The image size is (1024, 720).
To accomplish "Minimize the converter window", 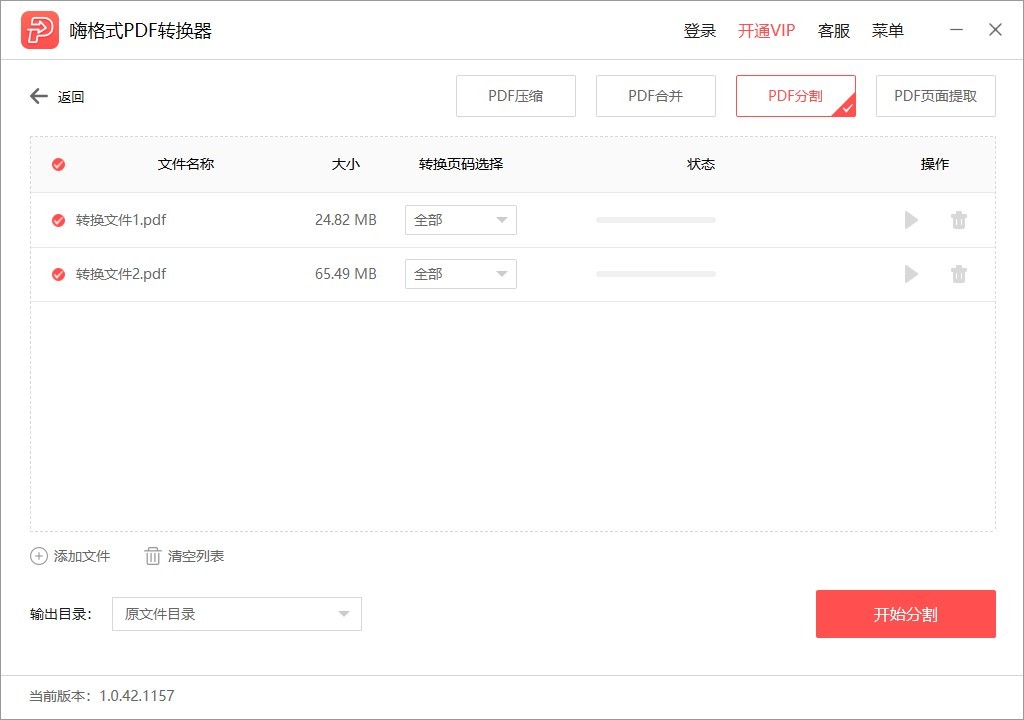I will pos(956,30).
